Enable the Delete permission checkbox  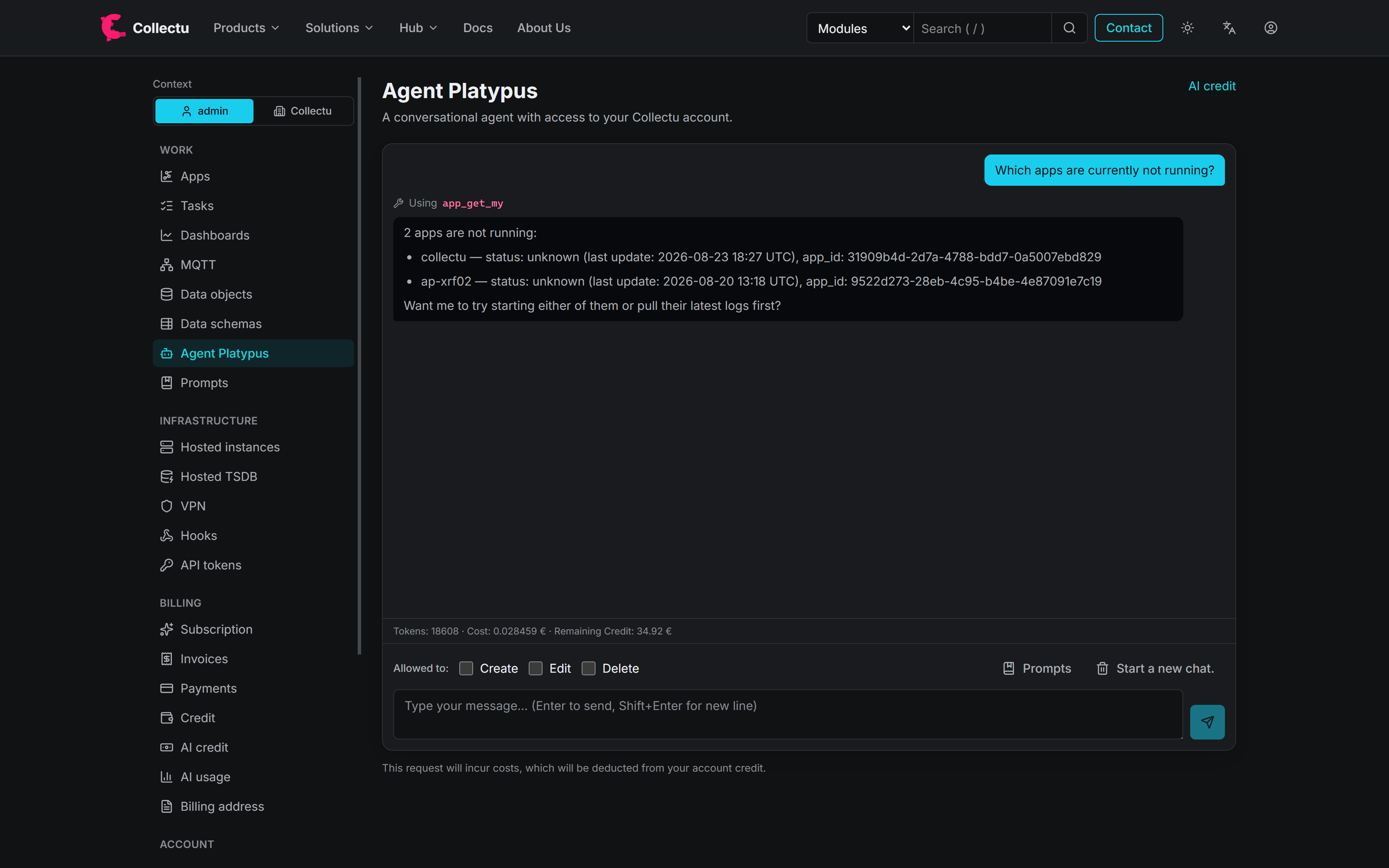tap(588, 668)
